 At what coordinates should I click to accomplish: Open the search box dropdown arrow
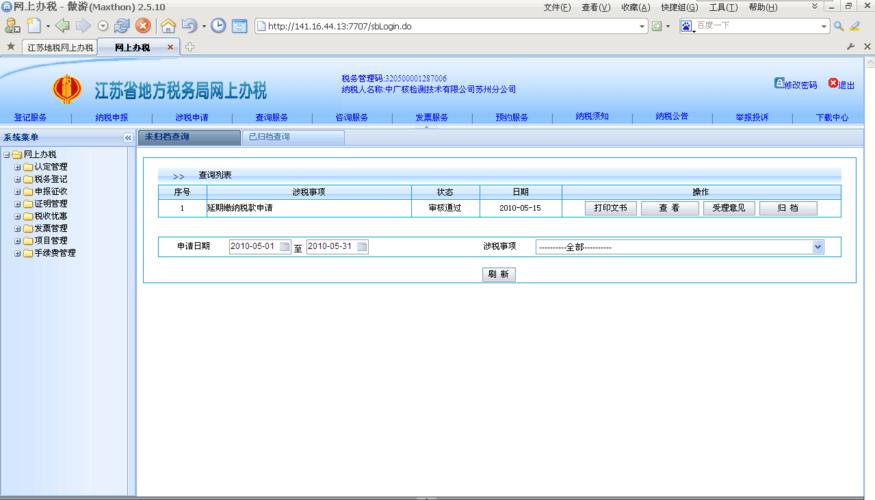[x=824, y=26]
